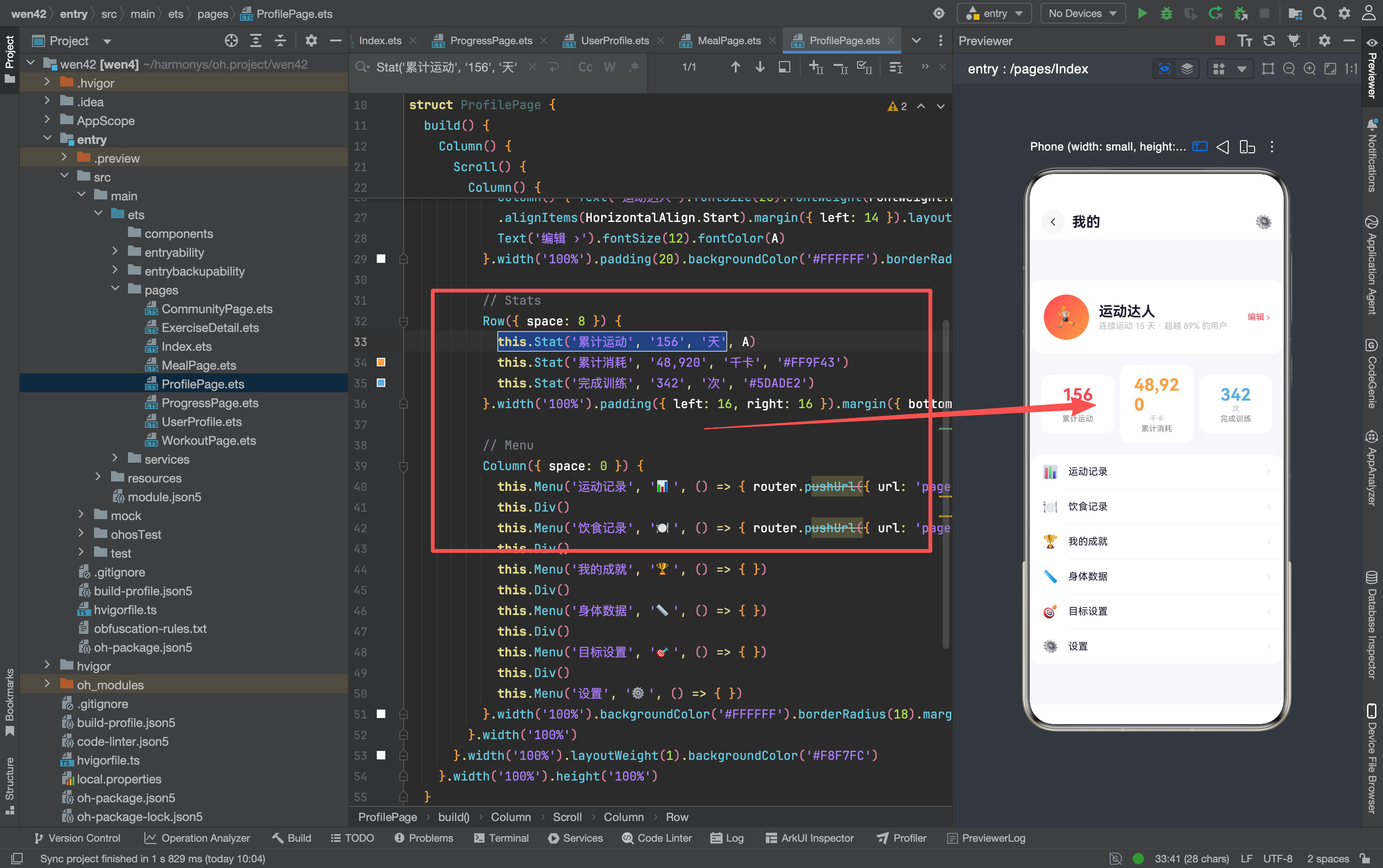
Task: Toggle Words (W) search option
Action: click(609, 67)
